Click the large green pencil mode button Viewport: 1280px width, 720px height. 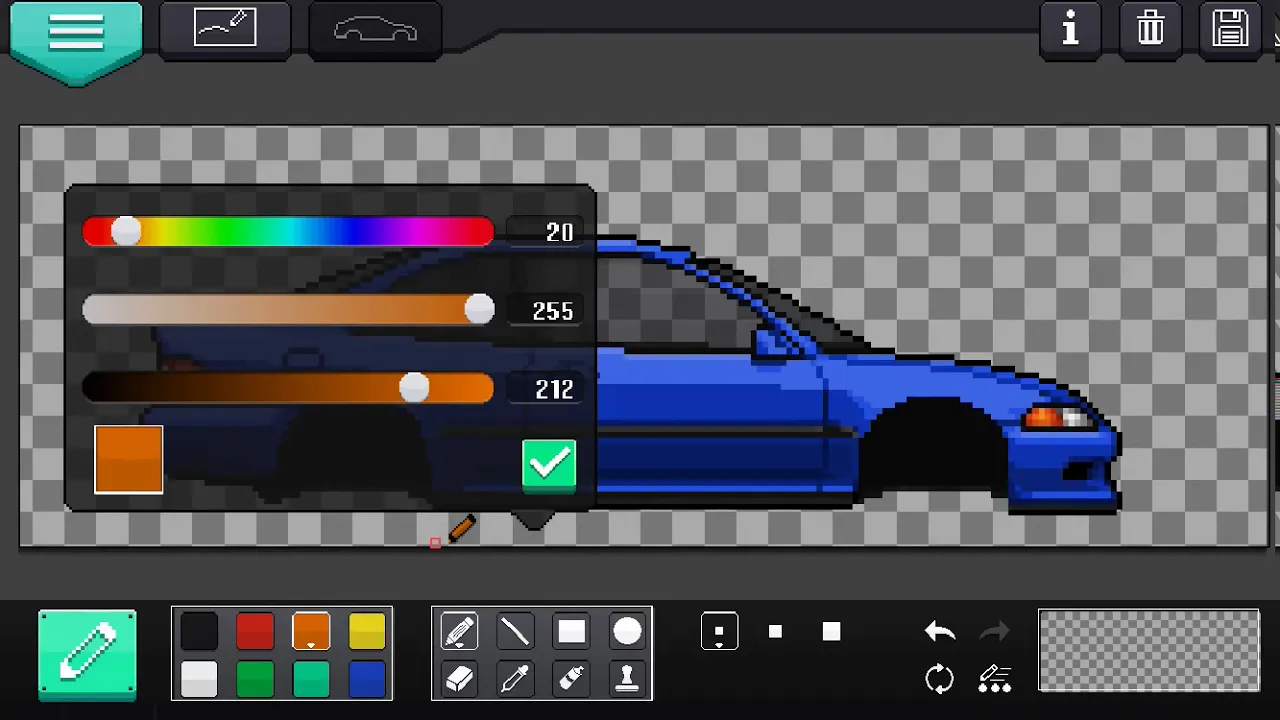pyautogui.click(x=88, y=654)
